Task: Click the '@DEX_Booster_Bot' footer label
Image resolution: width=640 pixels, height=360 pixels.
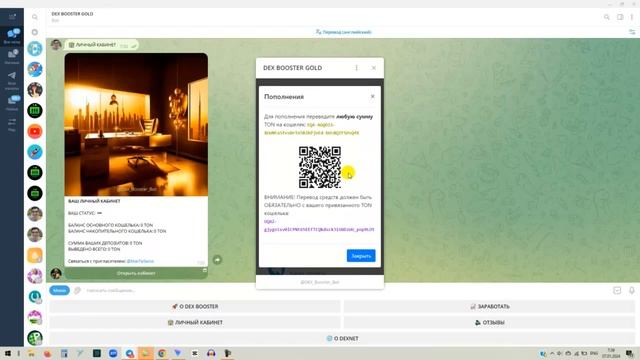Action: tap(320, 282)
